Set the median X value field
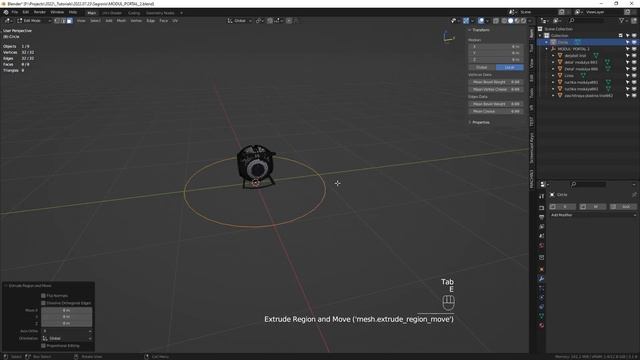 (496, 47)
